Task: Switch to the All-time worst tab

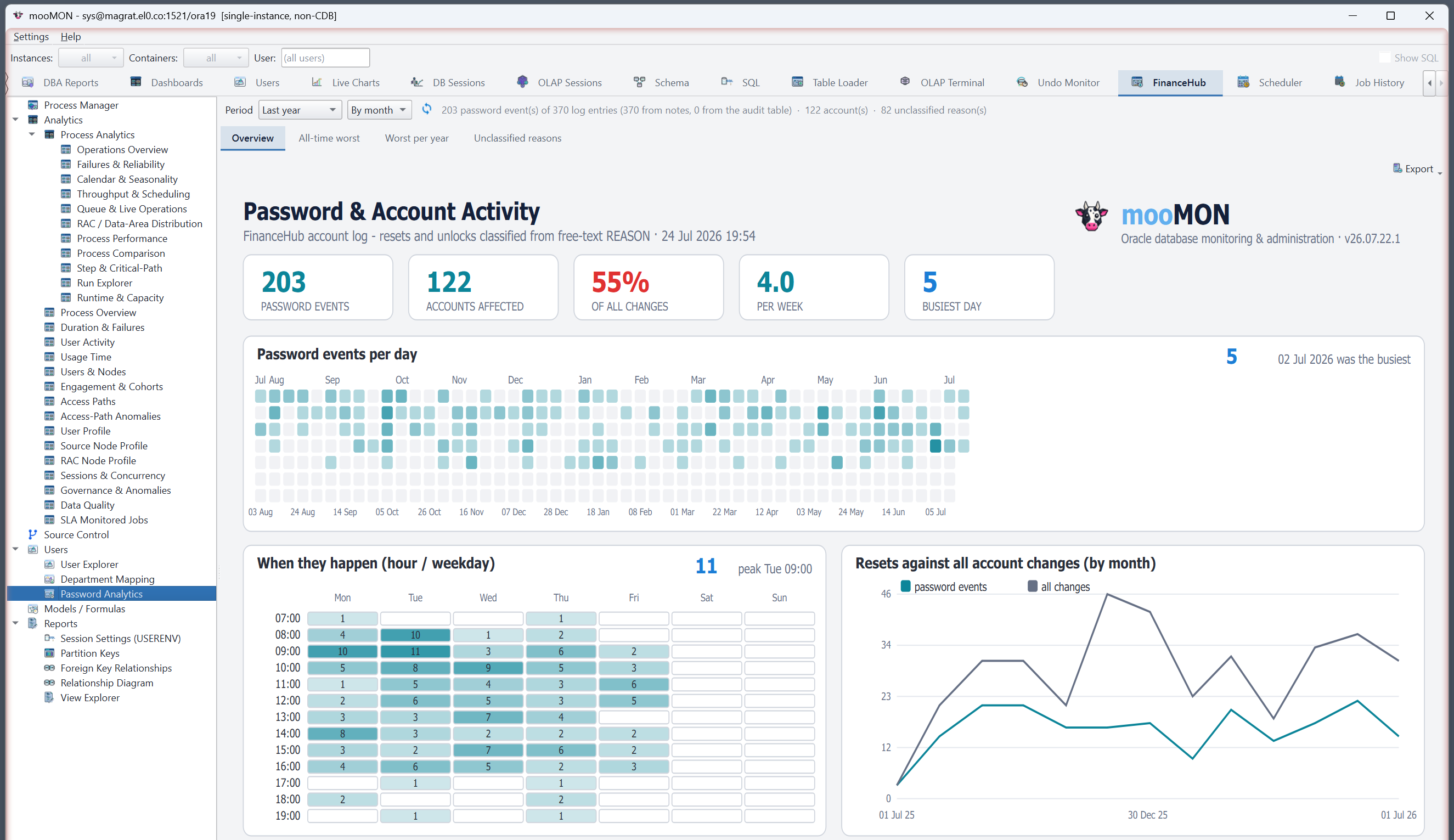Action: coord(329,138)
